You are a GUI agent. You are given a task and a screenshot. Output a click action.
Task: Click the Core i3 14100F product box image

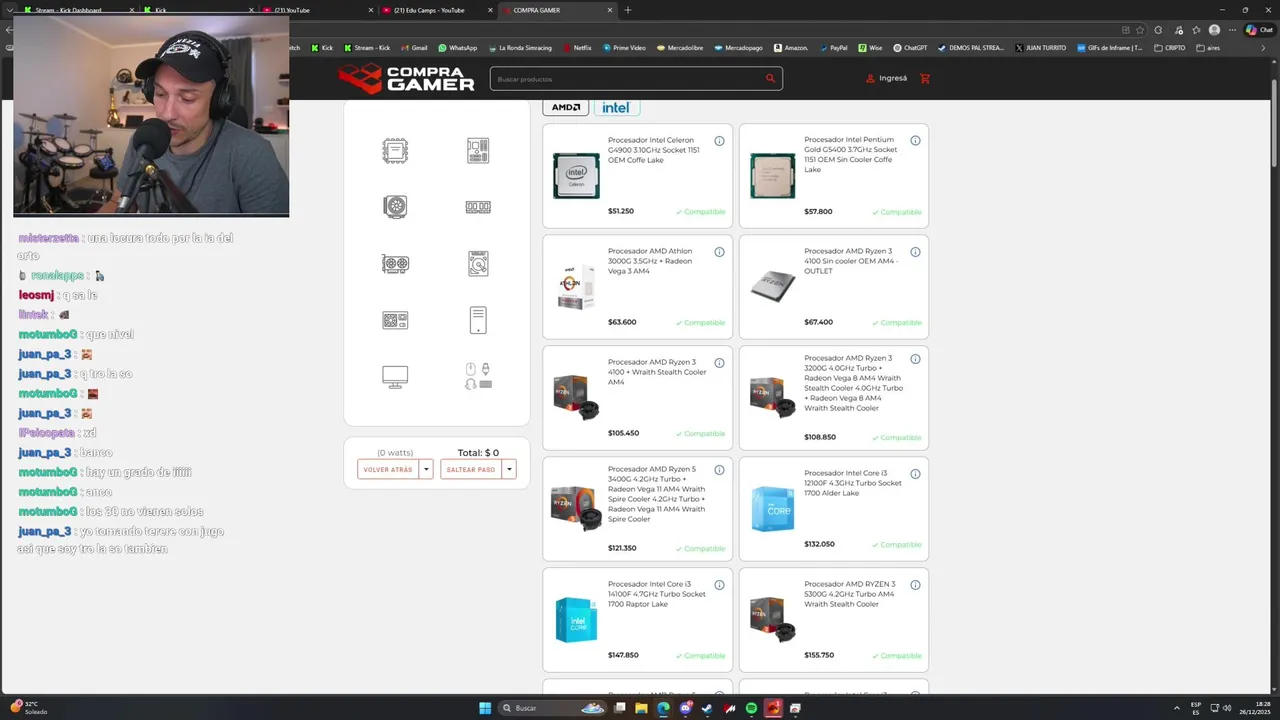click(x=577, y=620)
